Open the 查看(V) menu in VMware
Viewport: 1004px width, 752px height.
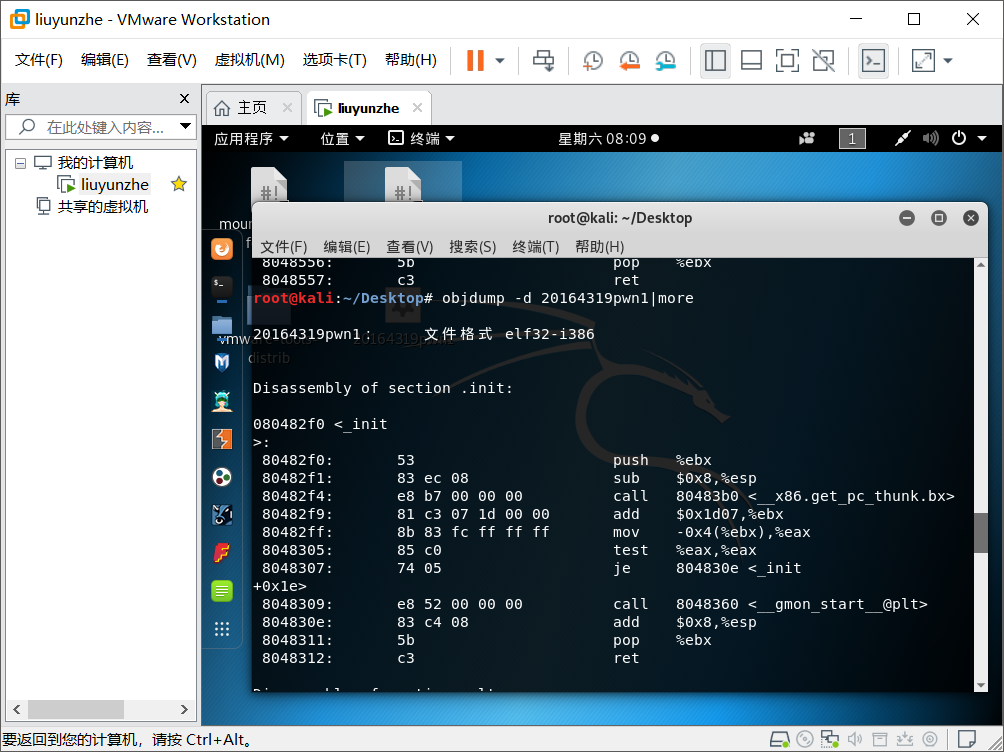(x=172, y=60)
